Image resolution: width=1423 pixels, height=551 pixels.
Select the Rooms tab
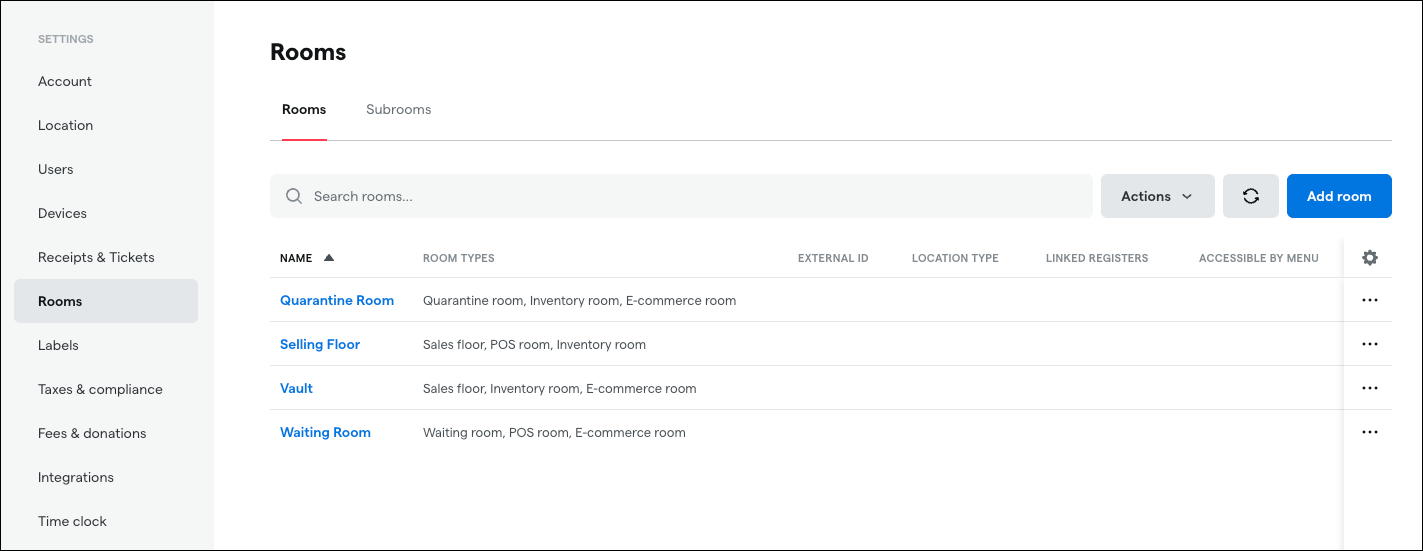point(304,110)
